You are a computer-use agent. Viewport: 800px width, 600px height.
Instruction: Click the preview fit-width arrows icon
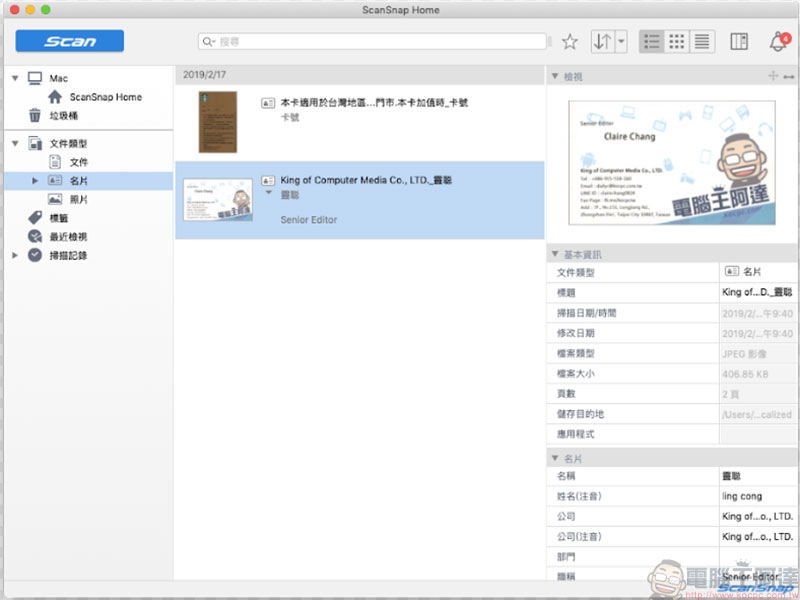coord(789,77)
